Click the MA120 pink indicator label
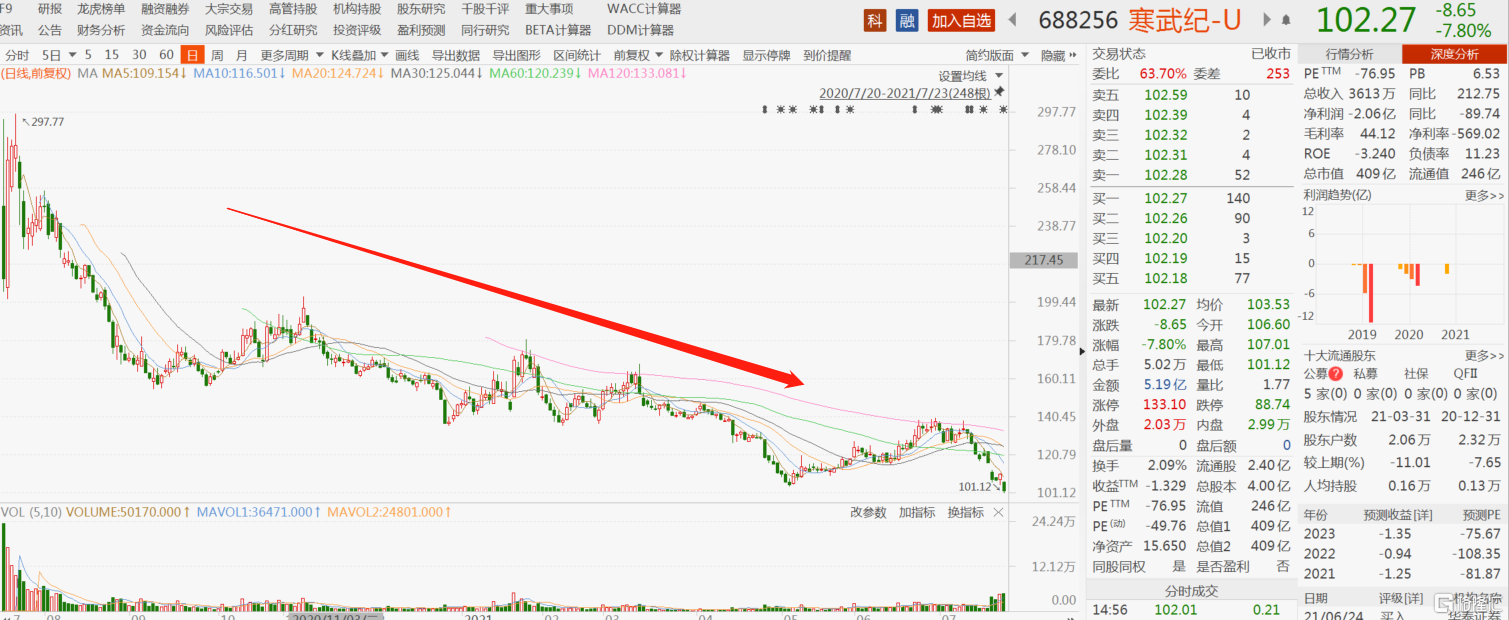This screenshot has height=620, width=1509. tap(638, 73)
